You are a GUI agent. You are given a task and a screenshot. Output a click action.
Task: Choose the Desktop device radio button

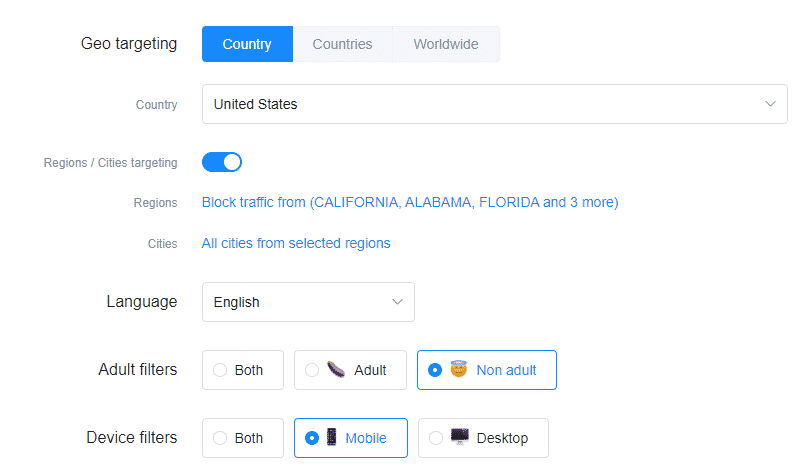click(436, 438)
